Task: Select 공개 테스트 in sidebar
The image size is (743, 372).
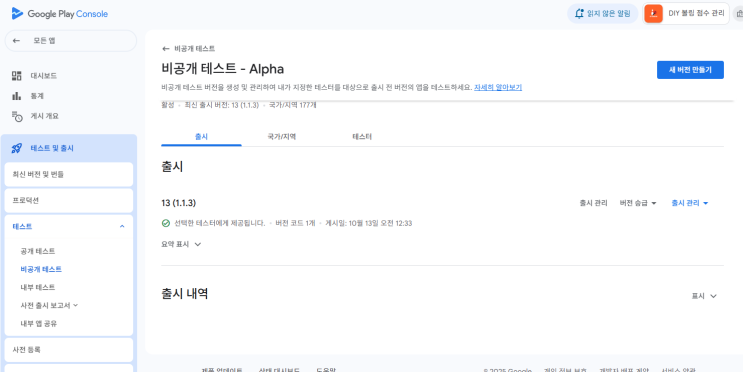Action: pos(38,251)
